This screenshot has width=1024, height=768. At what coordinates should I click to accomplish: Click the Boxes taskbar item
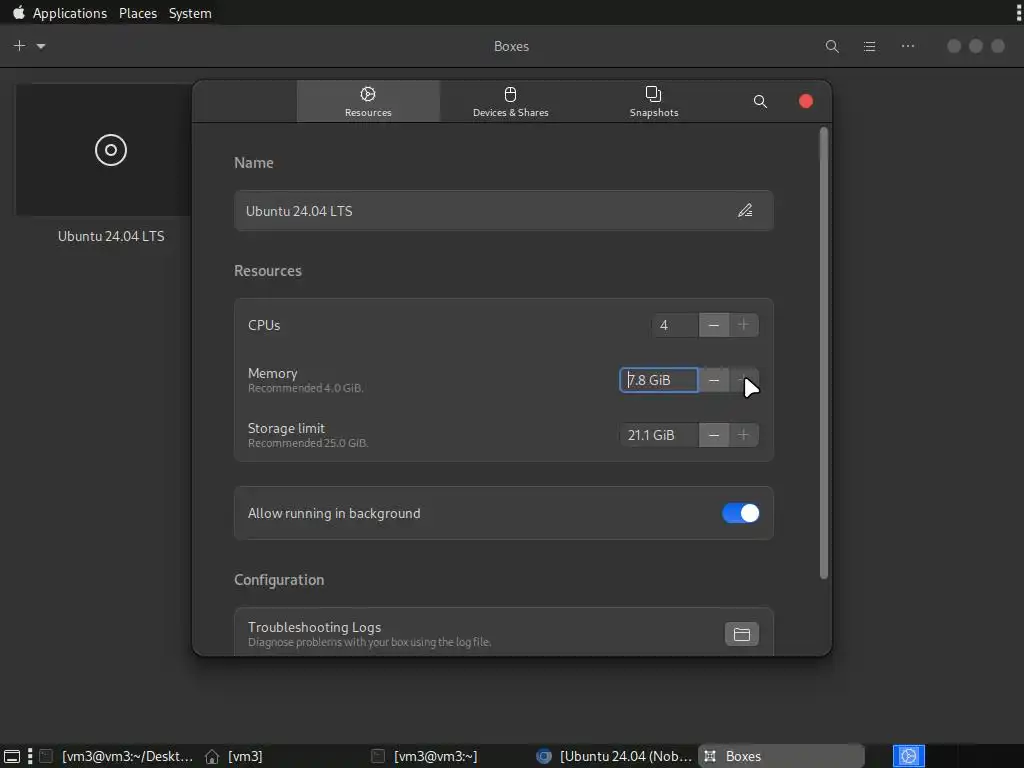click(780, 756)
